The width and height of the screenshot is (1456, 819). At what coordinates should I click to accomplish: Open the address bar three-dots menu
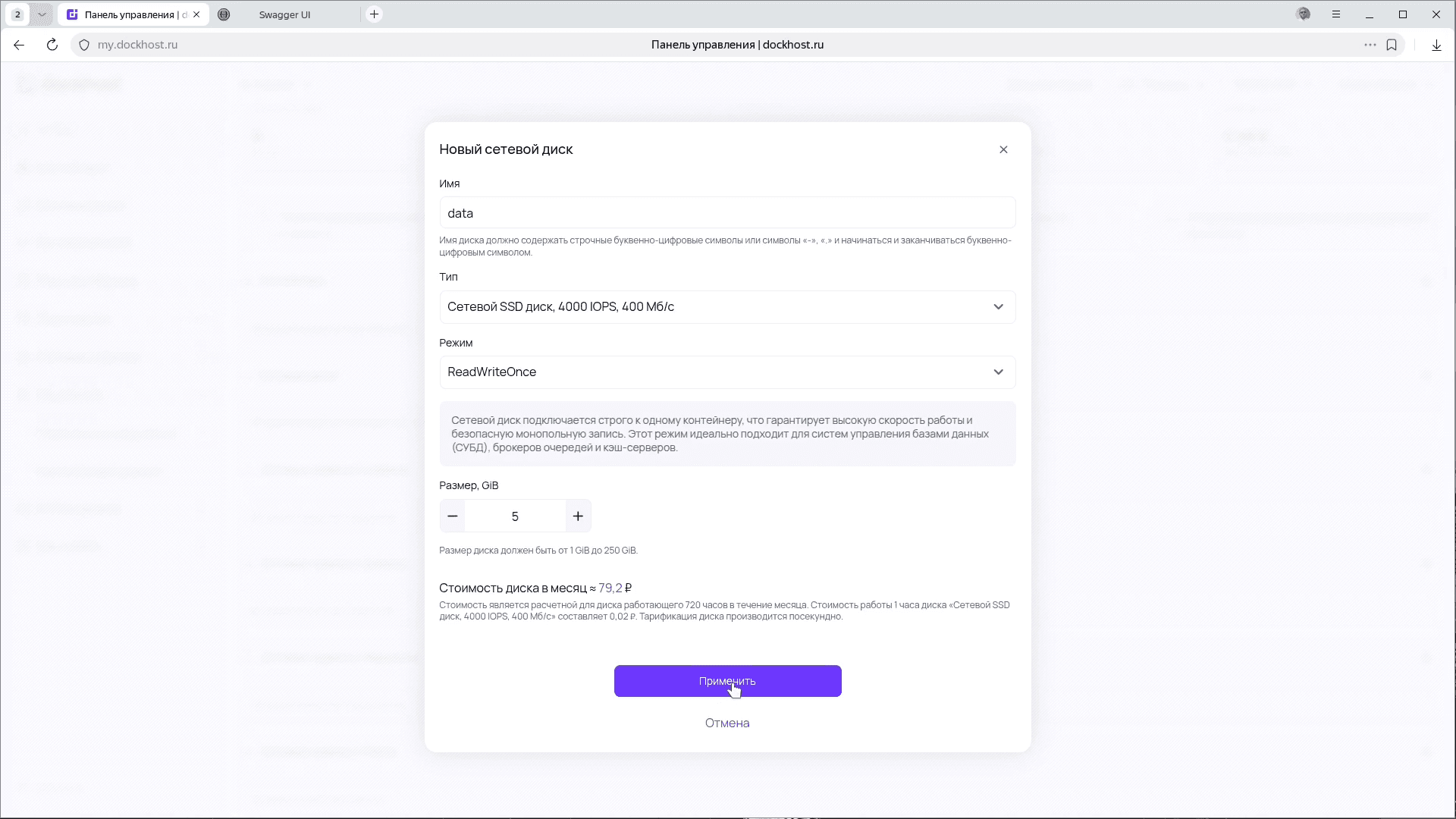click(1370, 45)
